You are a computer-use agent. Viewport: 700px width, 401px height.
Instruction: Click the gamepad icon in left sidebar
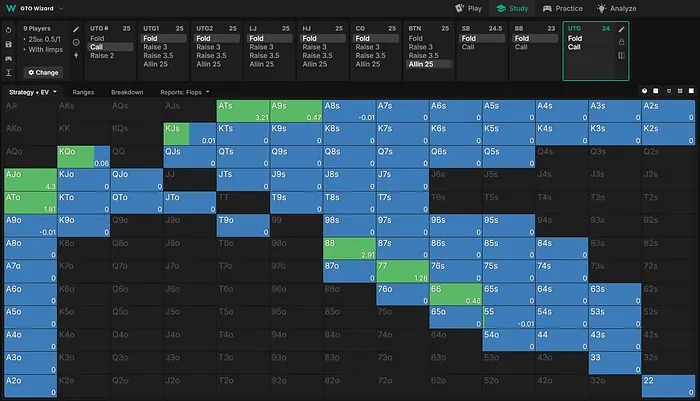point(9,58)
